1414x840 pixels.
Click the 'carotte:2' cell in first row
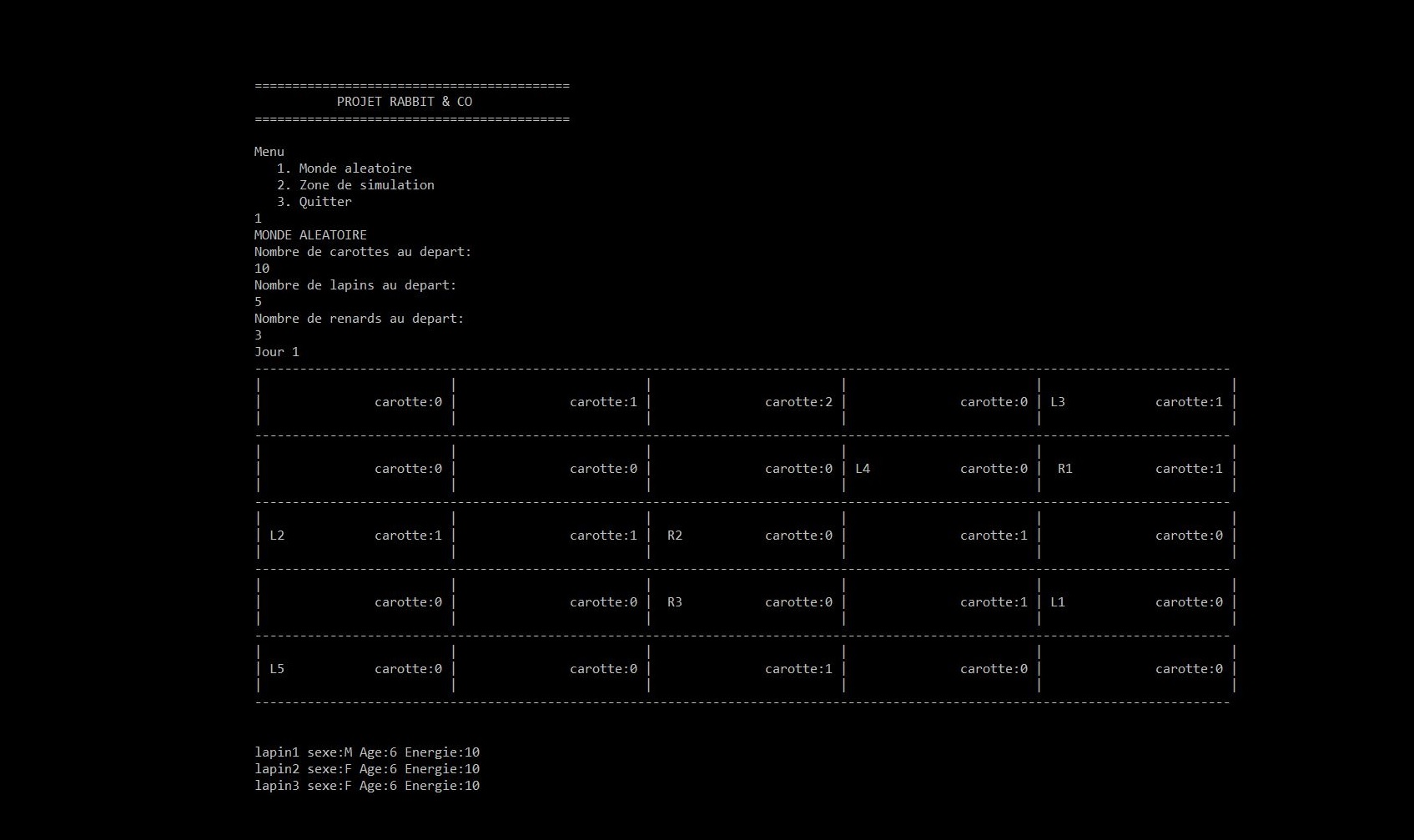point(798,402)
